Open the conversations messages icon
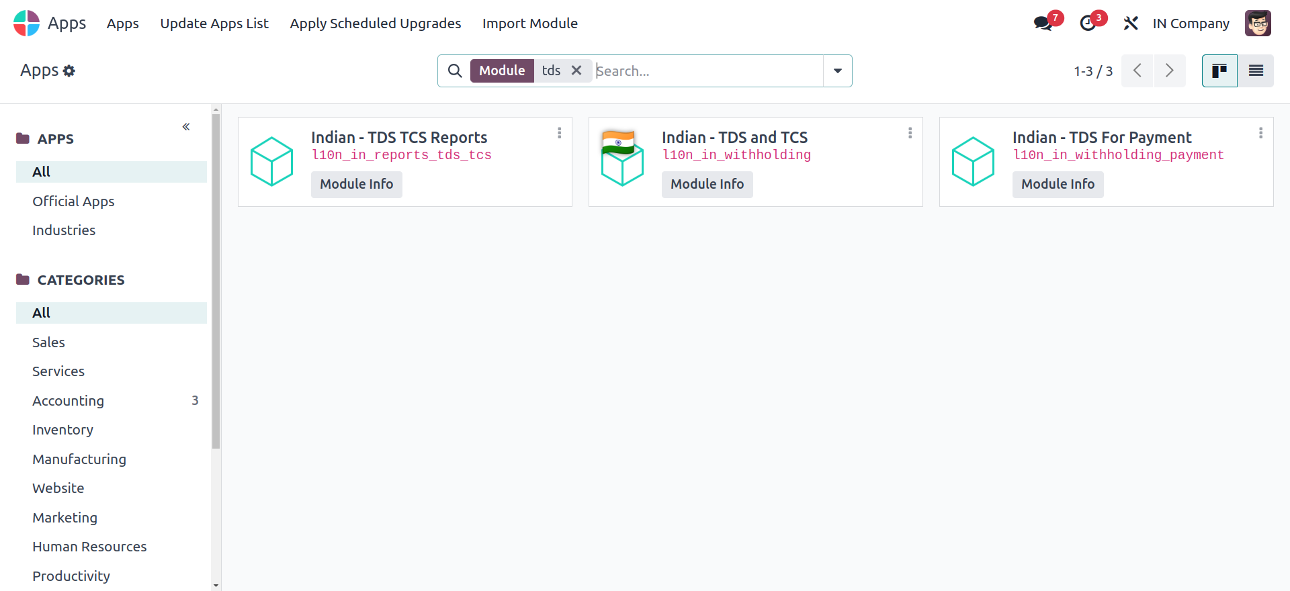 click(1044, 23)
